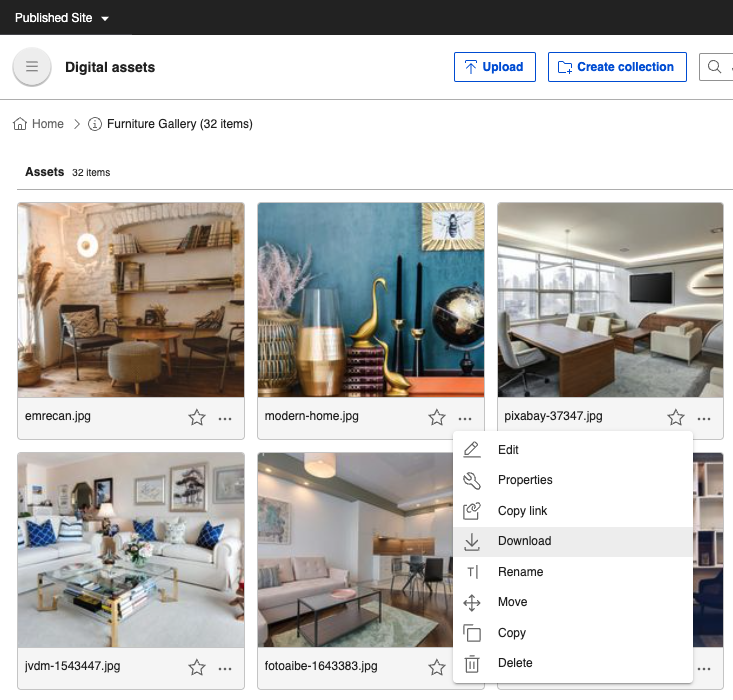
Task: Click the fotoaibe-1643383.jpg file name
Action: coord(321,666)
